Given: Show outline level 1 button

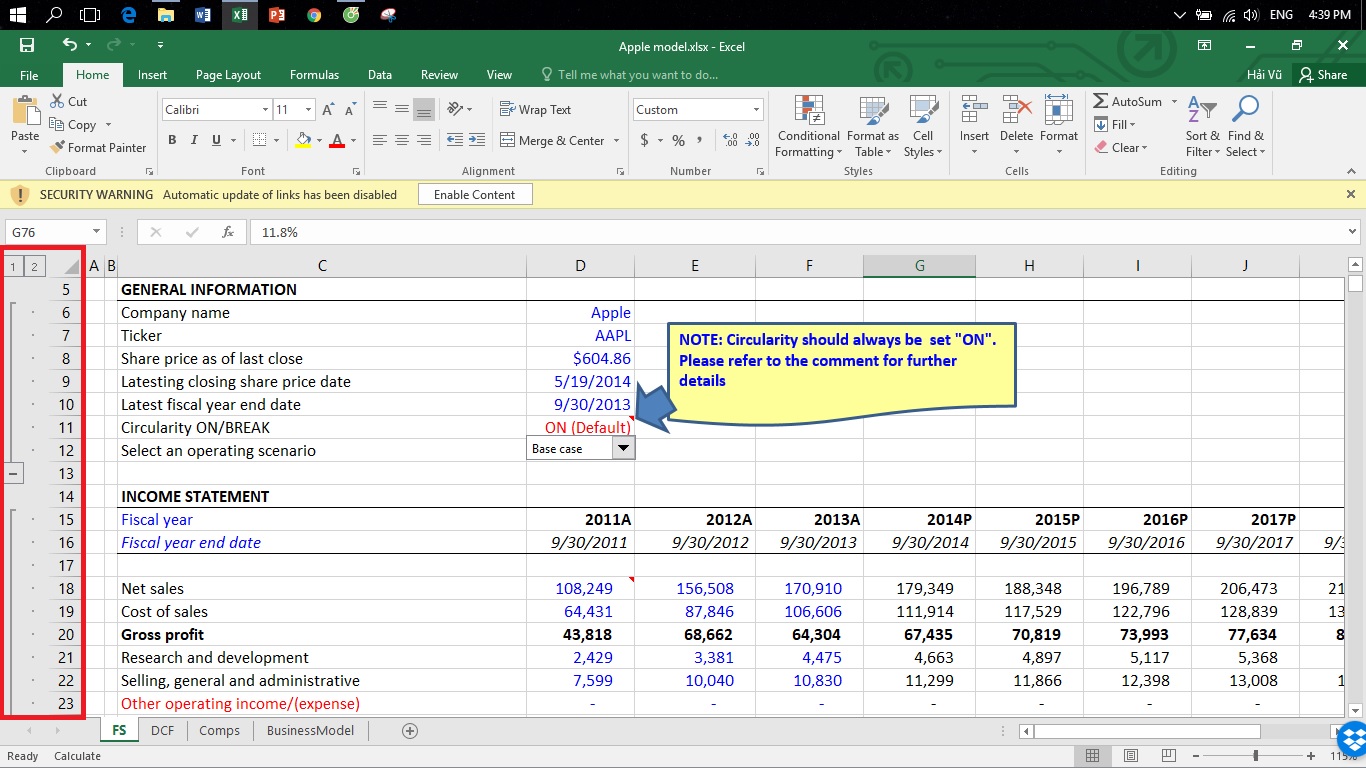Looking at the screenshot, I should coord(14,266).
